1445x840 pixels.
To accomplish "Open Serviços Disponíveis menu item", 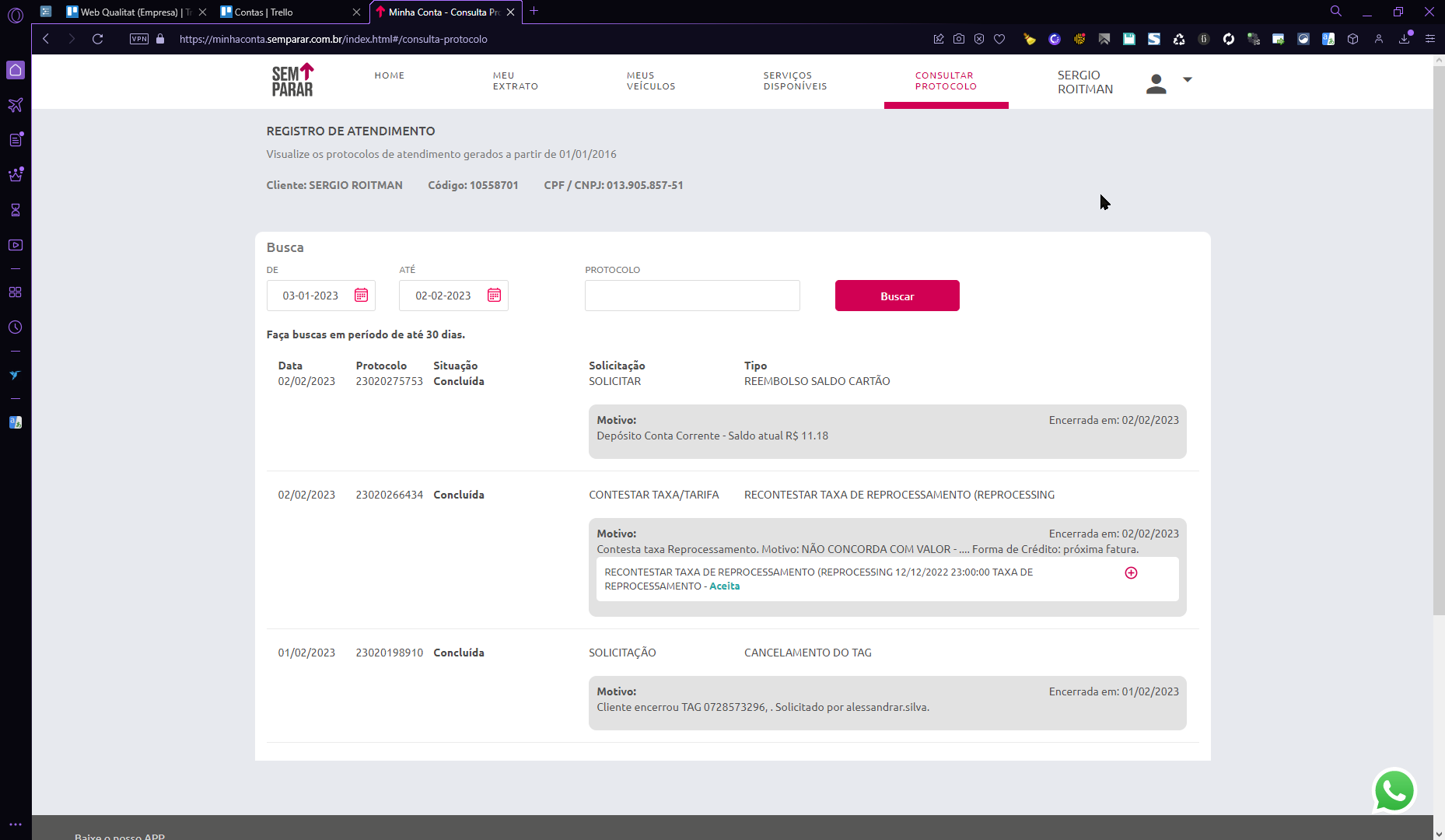I will coord(795,81).
